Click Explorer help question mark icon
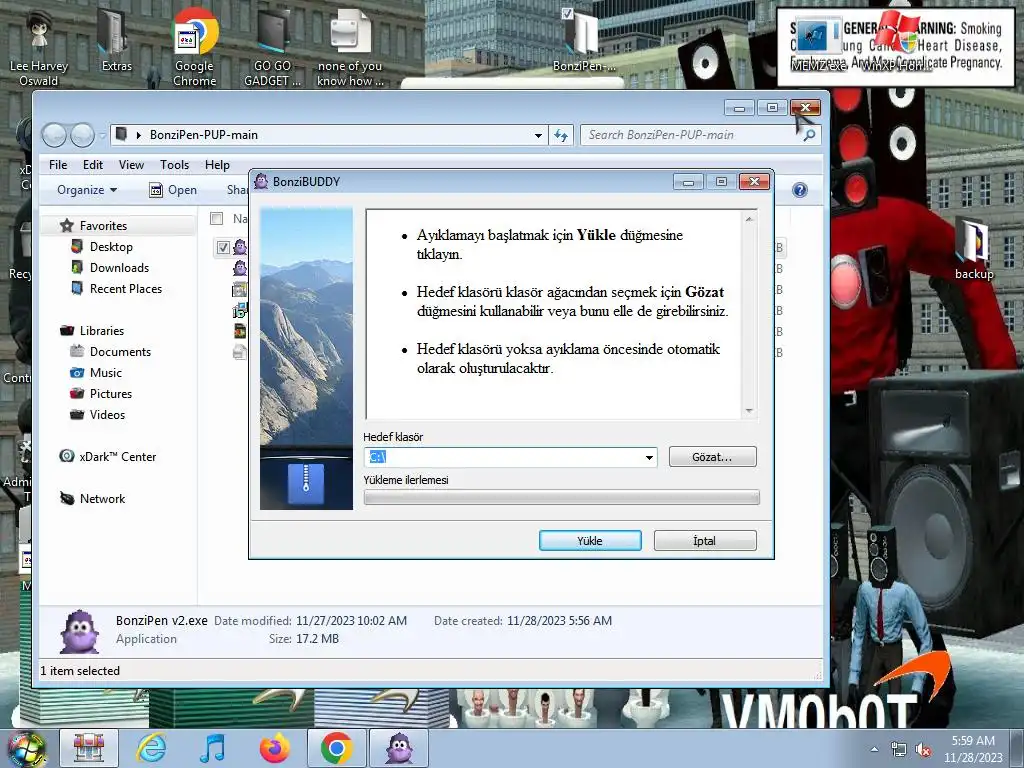Viewport: 1024px width, 768px height. 799,190
